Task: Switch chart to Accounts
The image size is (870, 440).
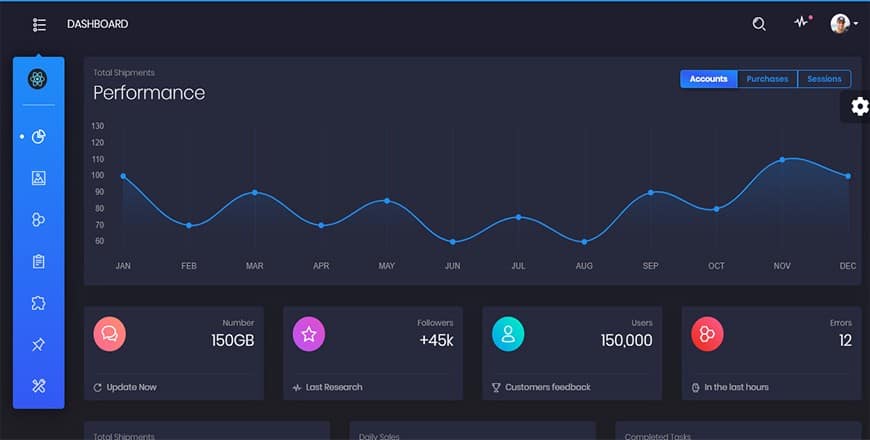Action: coord(709,79)
